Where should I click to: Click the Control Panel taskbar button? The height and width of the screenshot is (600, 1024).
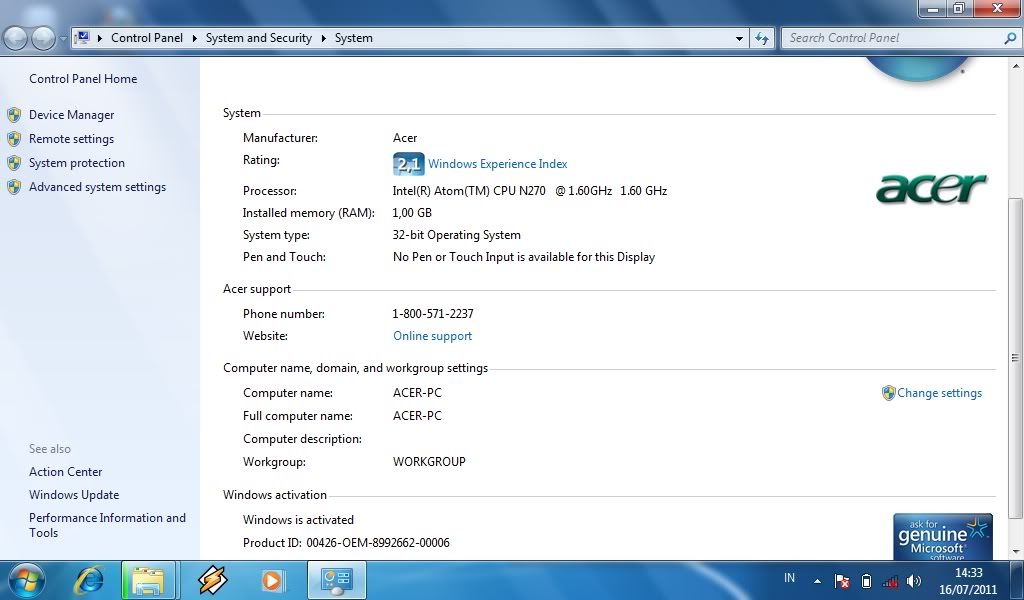coord(337,580)
